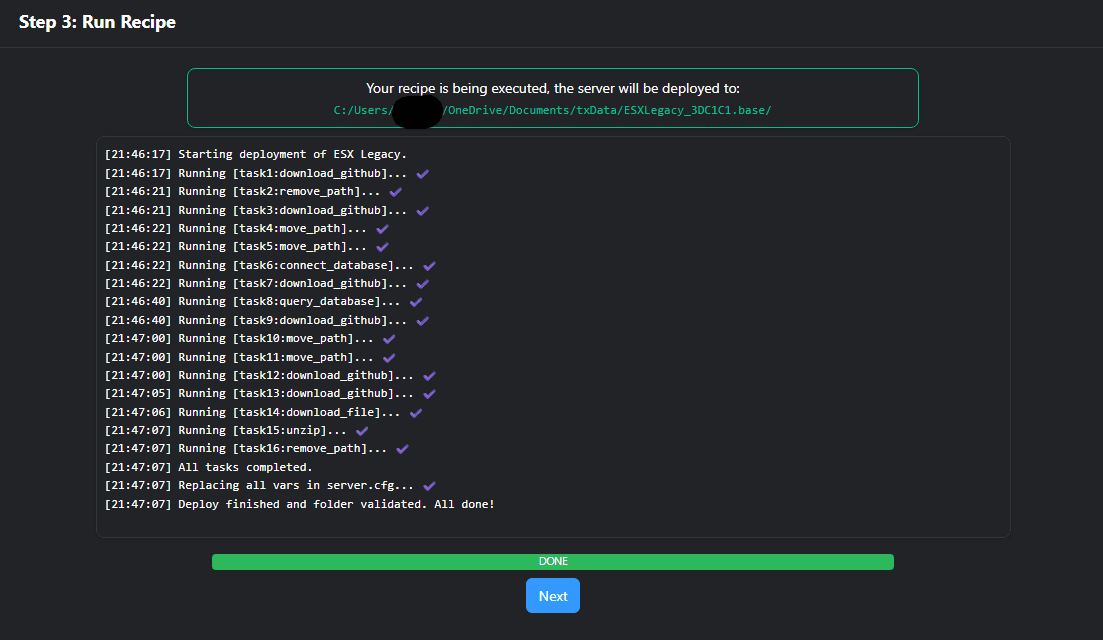Viewport: 1103px width, 640px height.
Task: Click the green DONE progress bar
Action: 553,561
